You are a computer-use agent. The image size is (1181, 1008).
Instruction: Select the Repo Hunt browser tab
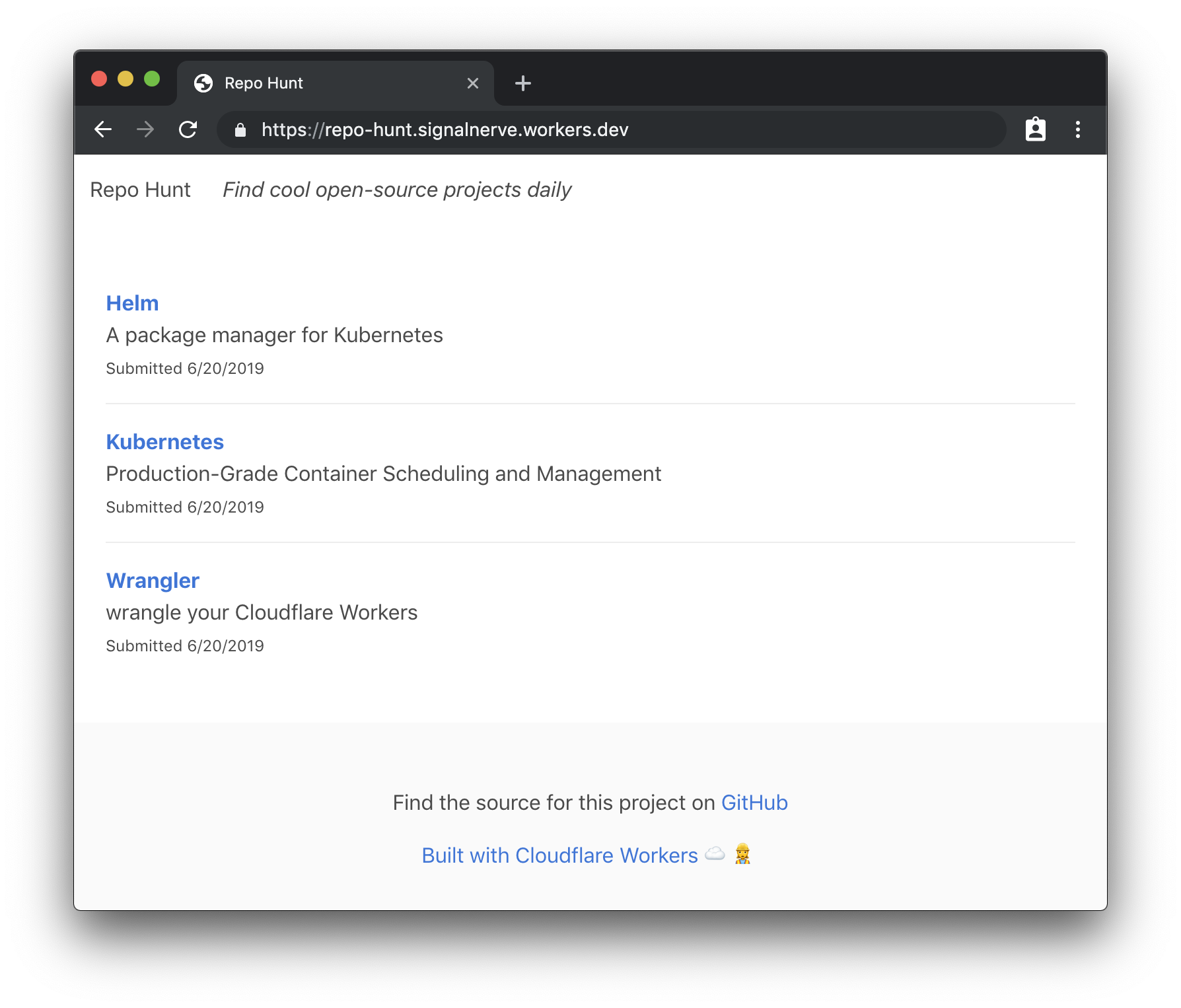click(x=336, y=83)
